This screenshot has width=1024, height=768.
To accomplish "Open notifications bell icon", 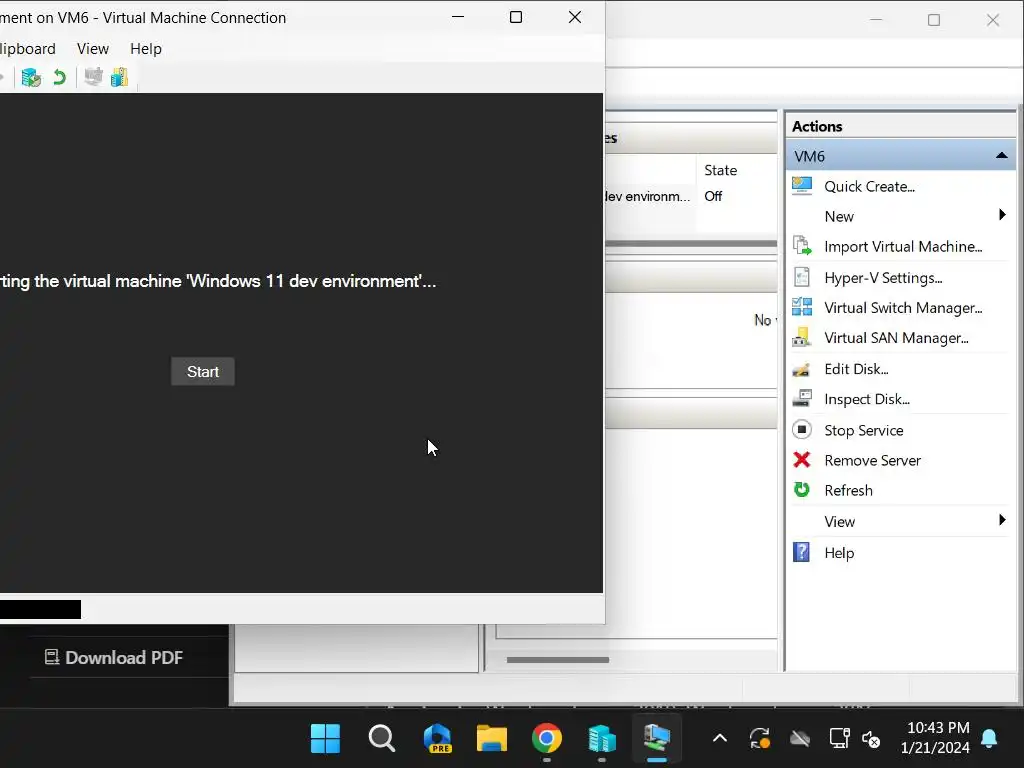I will 989,739.
